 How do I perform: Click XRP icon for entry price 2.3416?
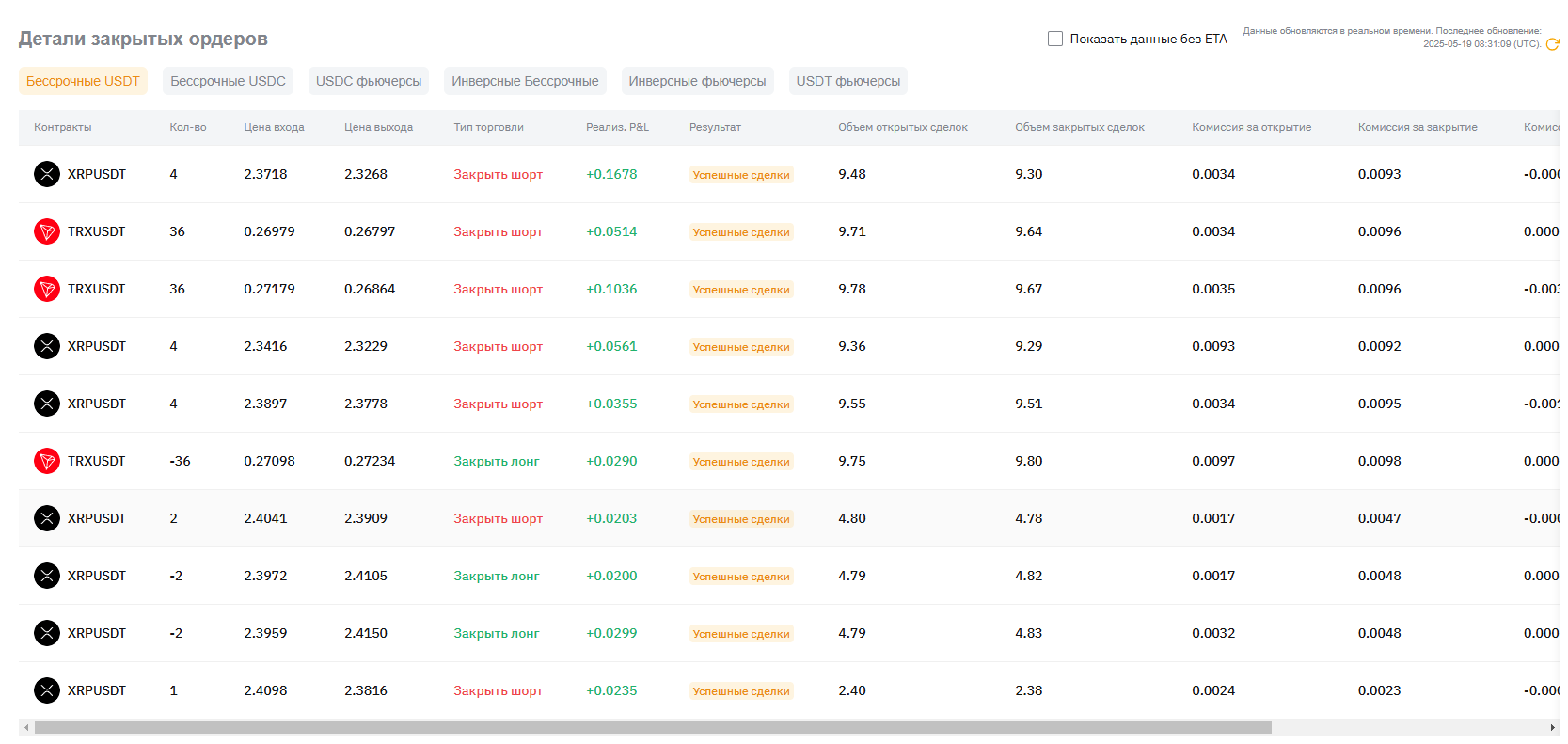(x=47, y=346)
